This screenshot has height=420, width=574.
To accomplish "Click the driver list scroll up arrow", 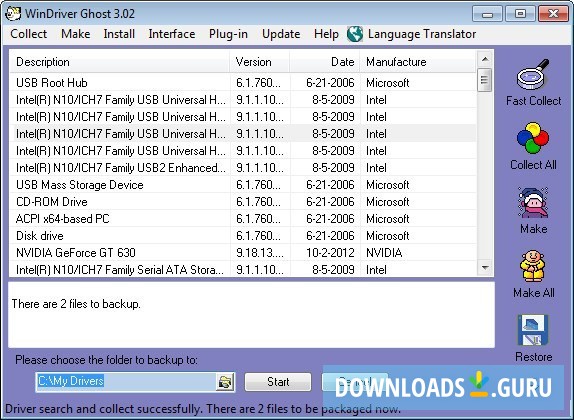I will tap(485, 59).
